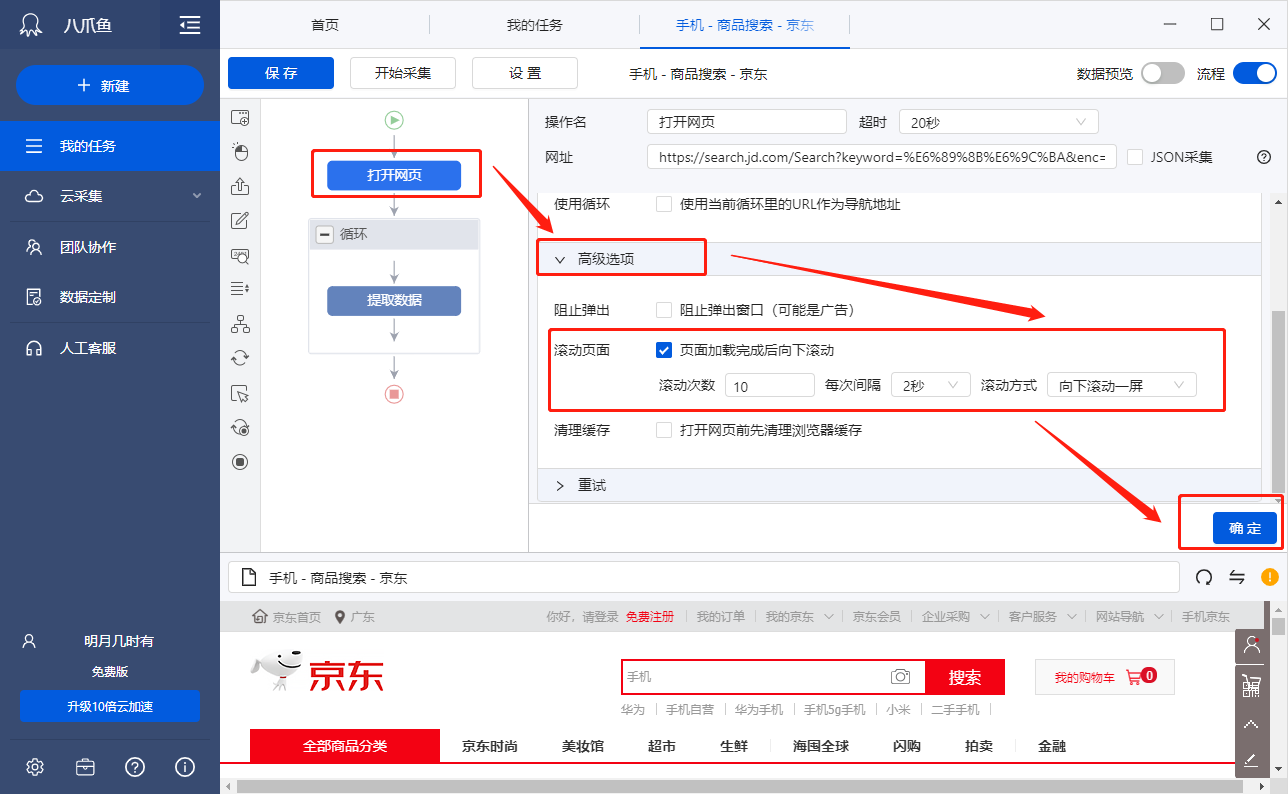Image resolution: width=1288 pixels, height=794 pixels.
Task: Collapse the 循环 box with minus button
Action: point(324,235)
